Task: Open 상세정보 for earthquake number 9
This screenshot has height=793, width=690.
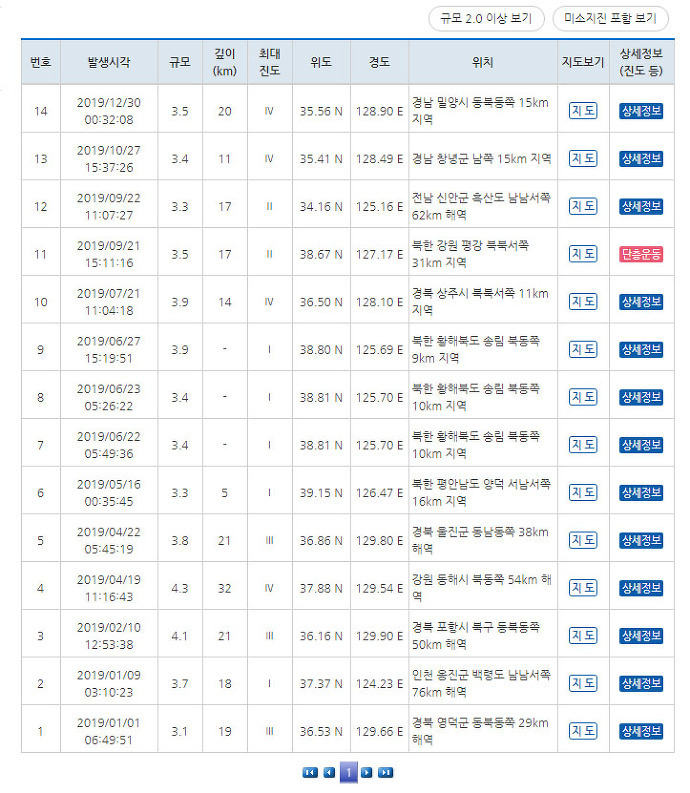Action: (x=641, y=349)
